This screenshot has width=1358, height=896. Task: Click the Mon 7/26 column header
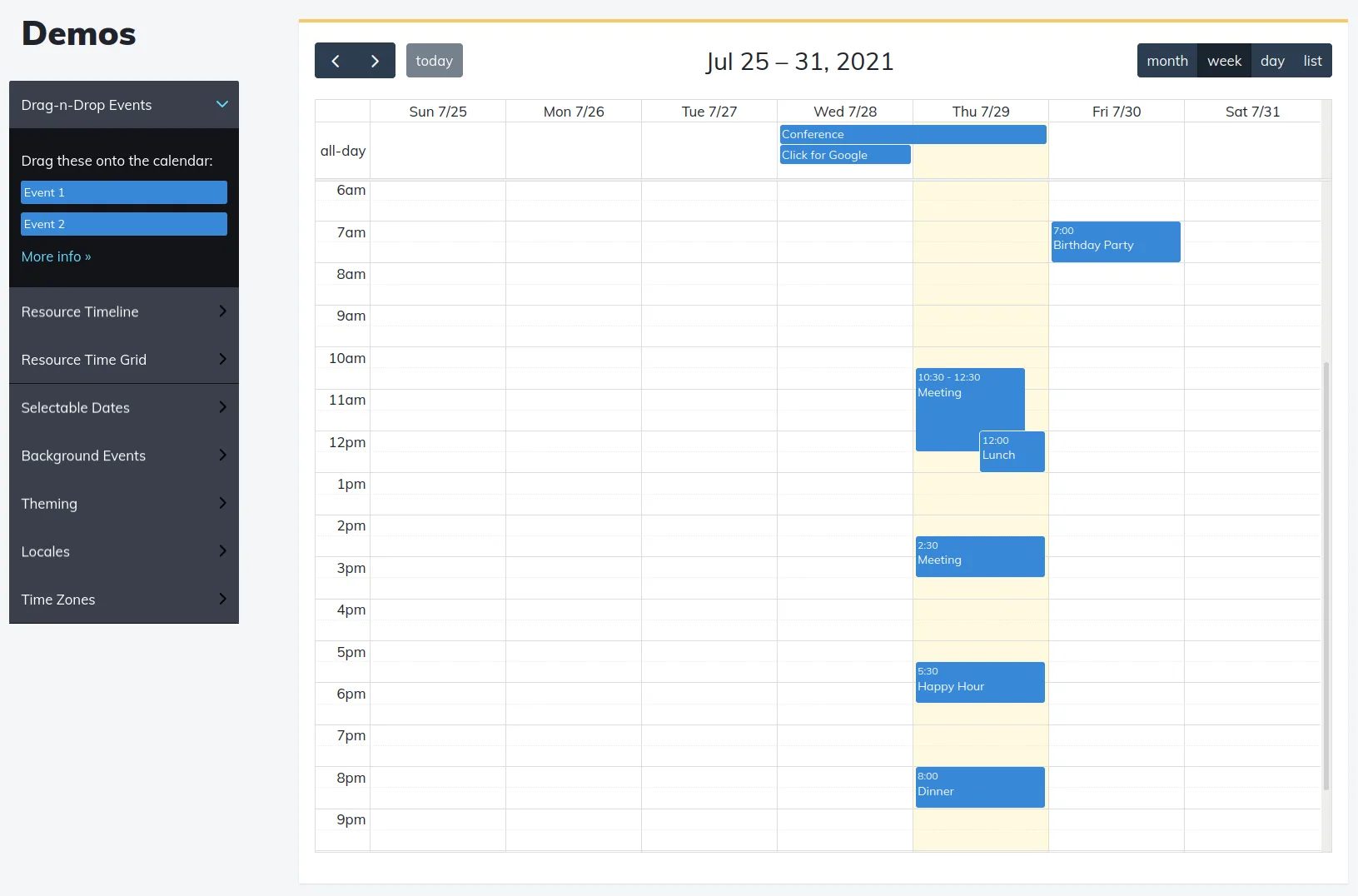[574, 112]
